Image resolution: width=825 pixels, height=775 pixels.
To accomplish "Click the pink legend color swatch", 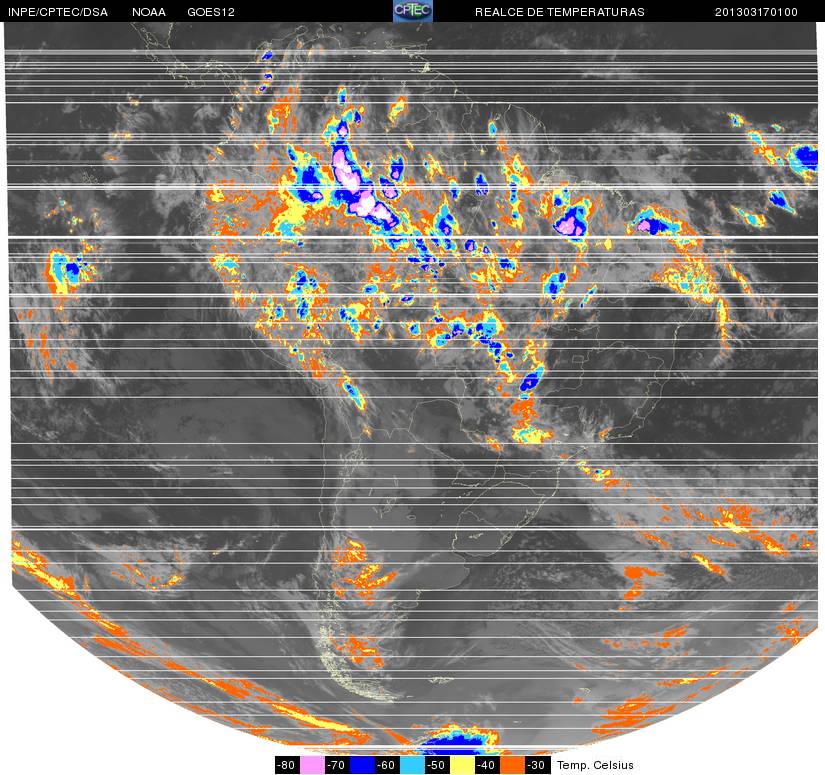I will coord(313,764).
